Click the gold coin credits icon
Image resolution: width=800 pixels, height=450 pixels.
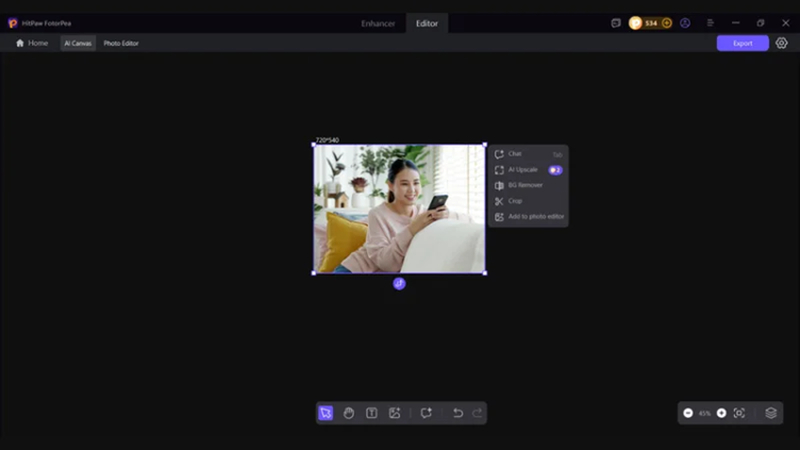pyautogui.click(x=635, y=23)
